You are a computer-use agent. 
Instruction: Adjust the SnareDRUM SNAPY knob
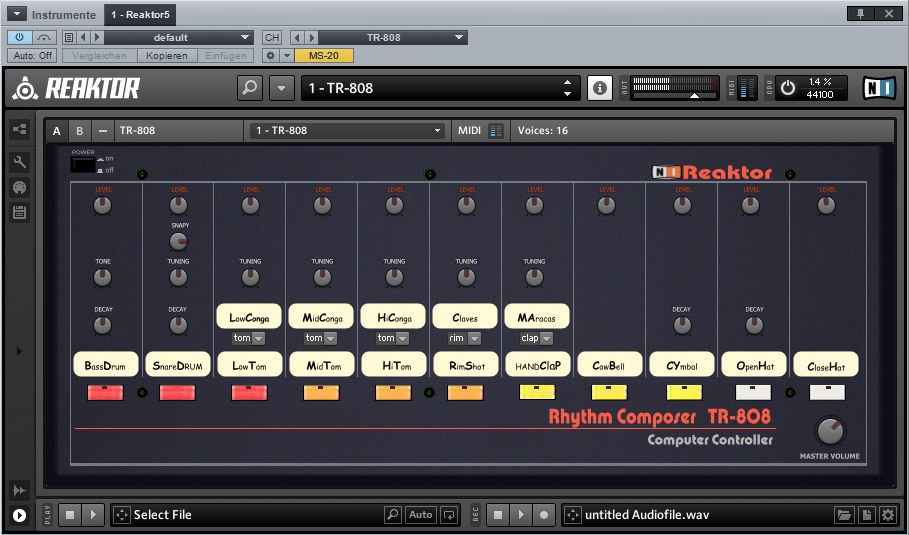178,241
